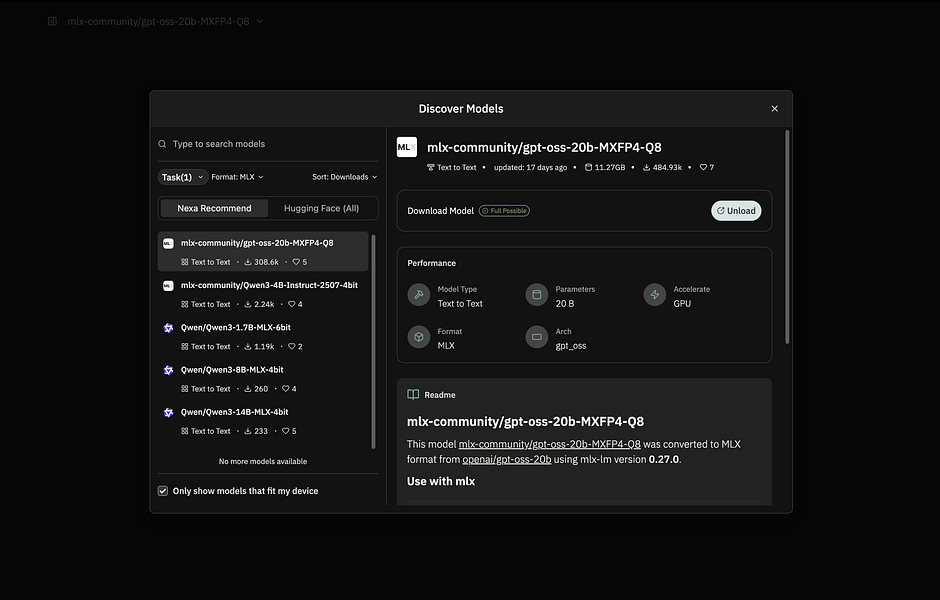
Task: Switch to the Hugging Face (All) tab
Action: 323,208
